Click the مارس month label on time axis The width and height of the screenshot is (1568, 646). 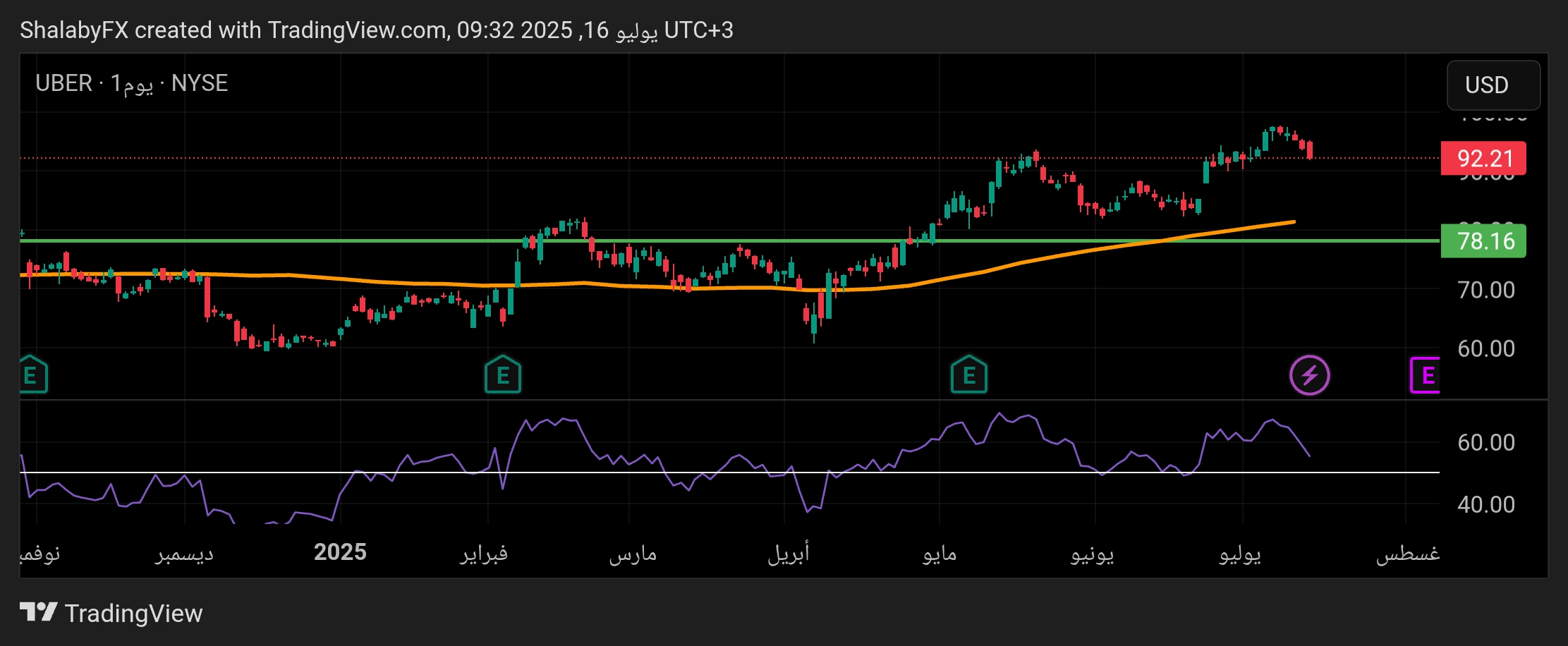click(x=633, y=554)
